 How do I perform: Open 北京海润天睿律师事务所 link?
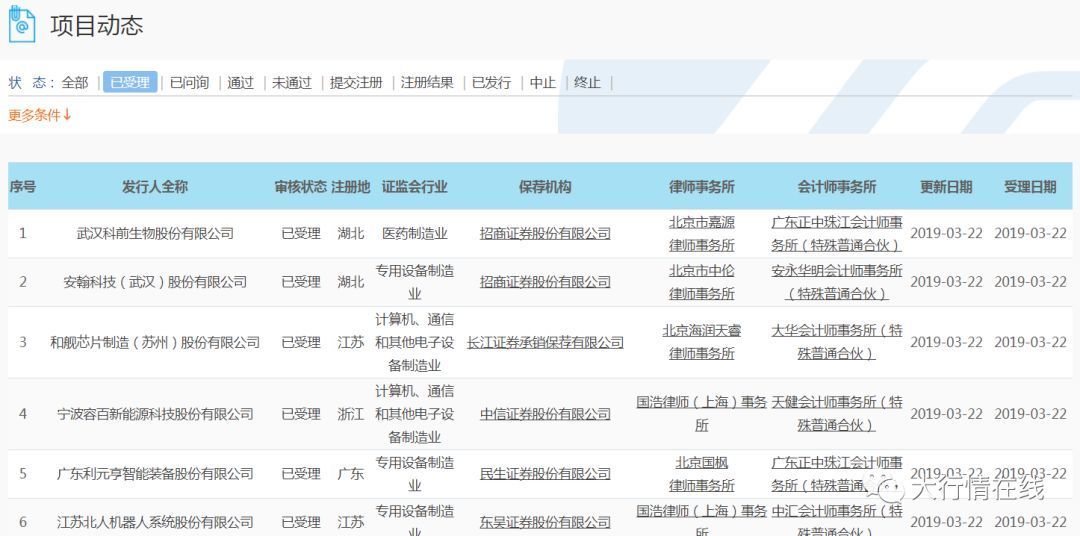click(702, 342)
